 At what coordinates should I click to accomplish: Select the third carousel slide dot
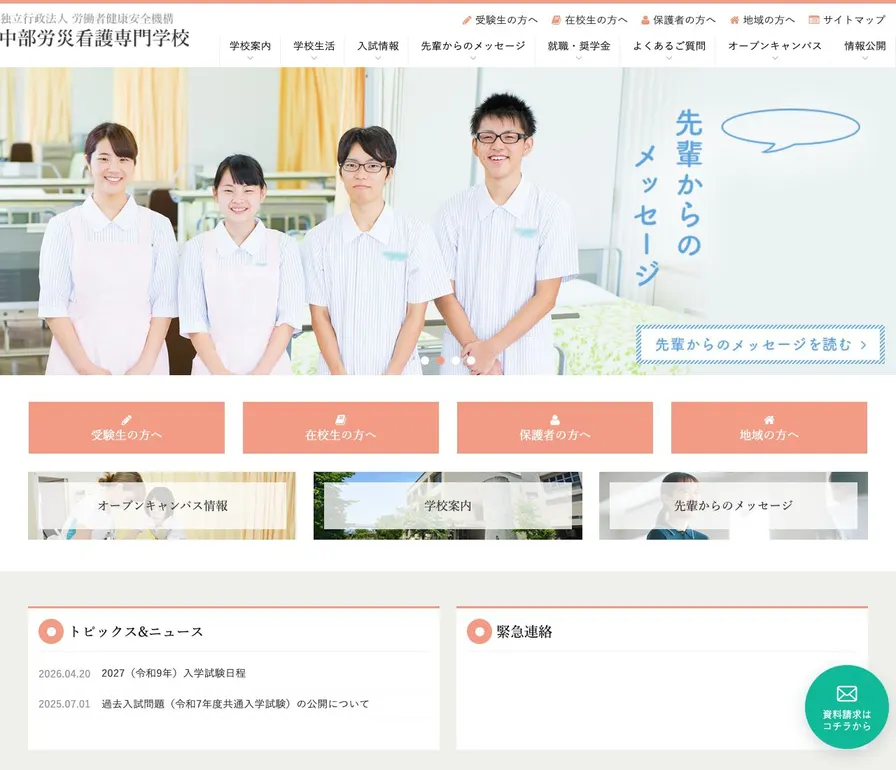[x=455, y=360]
